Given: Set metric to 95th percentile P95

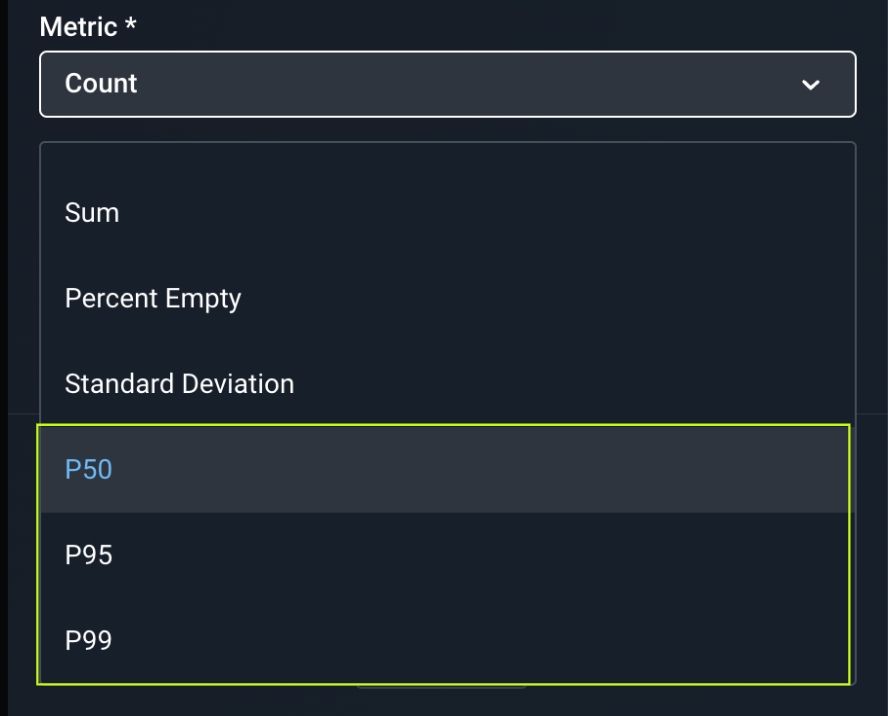Looking at the screenshot, I should 89,555.
